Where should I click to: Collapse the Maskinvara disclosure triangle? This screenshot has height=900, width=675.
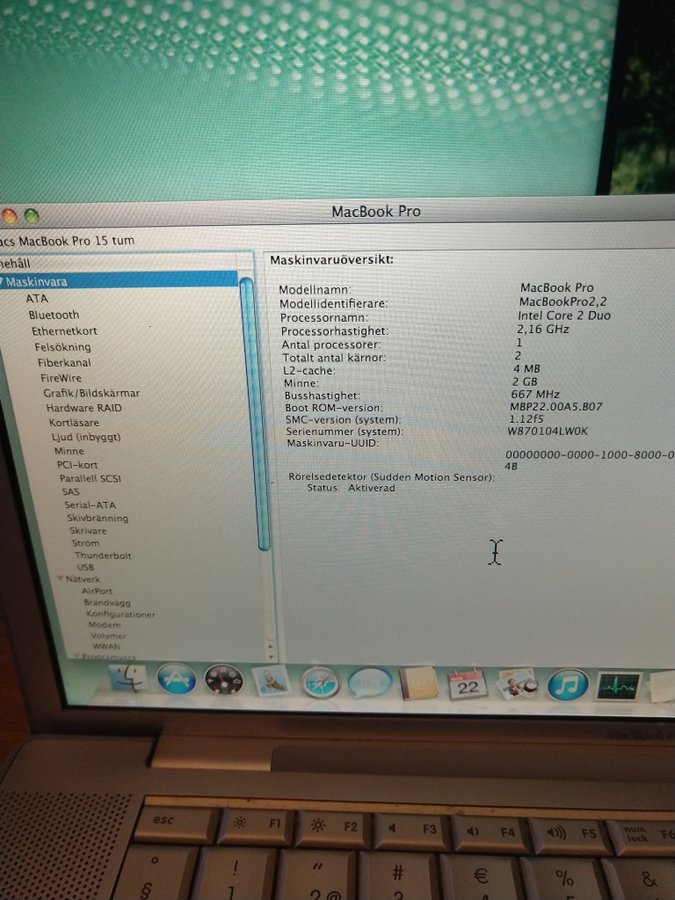2,281
